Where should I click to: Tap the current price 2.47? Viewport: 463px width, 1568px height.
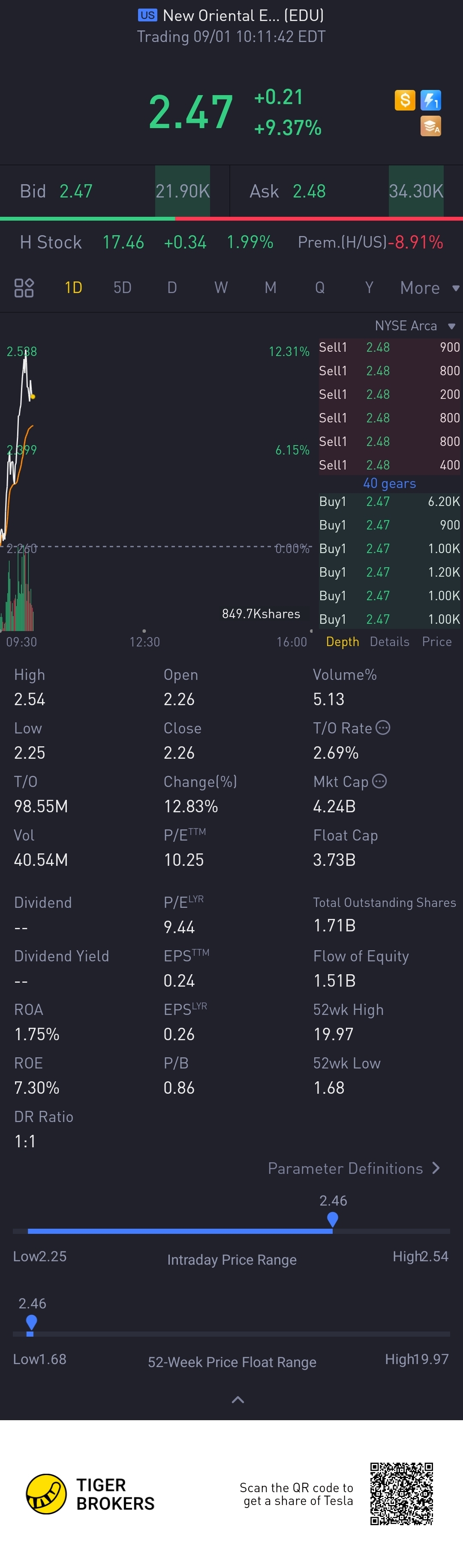point(191,112)
